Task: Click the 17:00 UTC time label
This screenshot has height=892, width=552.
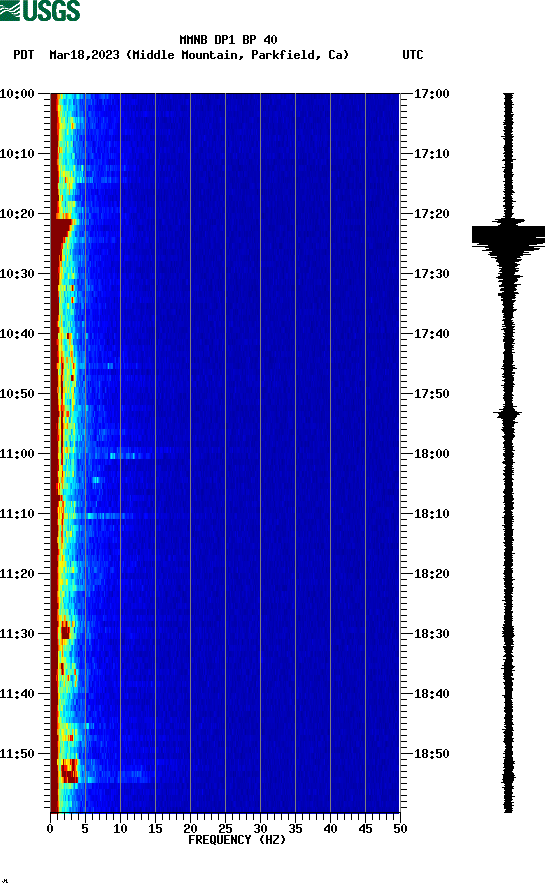Action: tap(431, 93)
